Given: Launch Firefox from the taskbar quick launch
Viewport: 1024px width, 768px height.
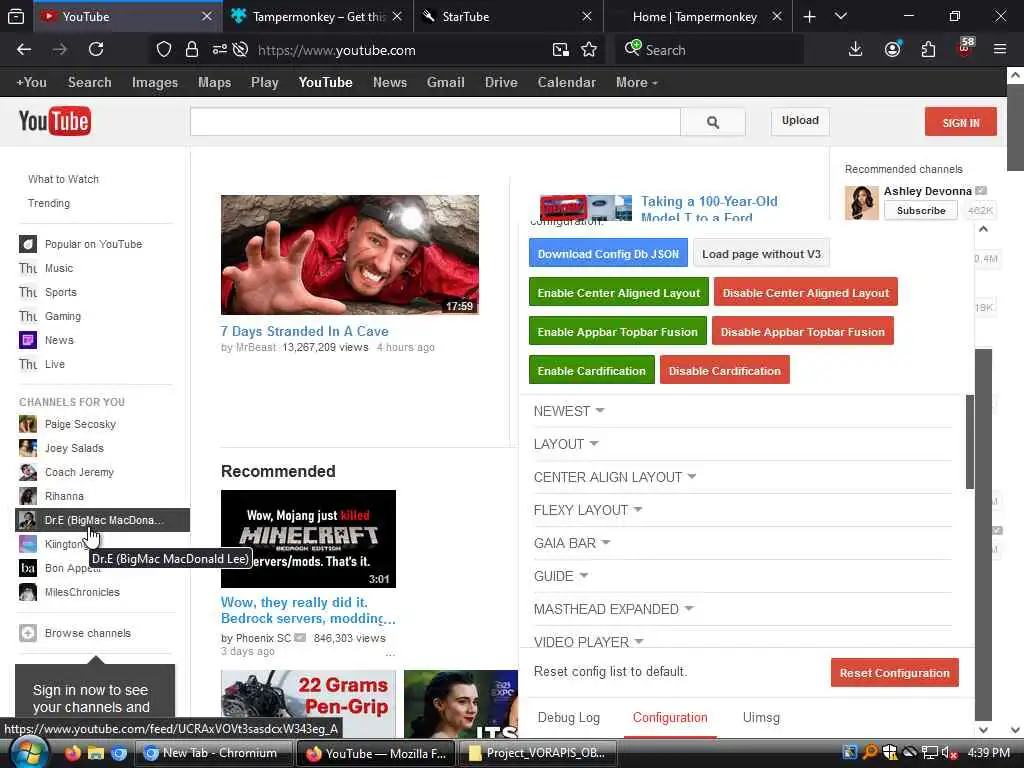Looking at the screenshot, I should pyautogui.click(x=72, y=753).
